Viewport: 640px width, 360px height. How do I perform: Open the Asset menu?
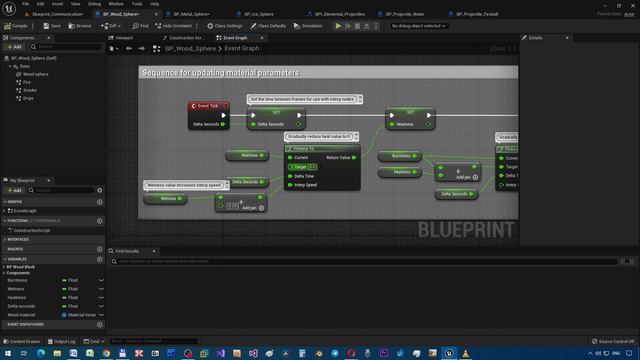pyautogui.click(x=57, y=4)
